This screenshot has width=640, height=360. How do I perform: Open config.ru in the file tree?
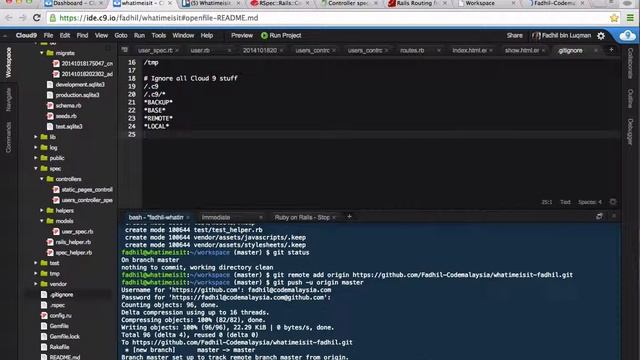[x=60, y=316]
